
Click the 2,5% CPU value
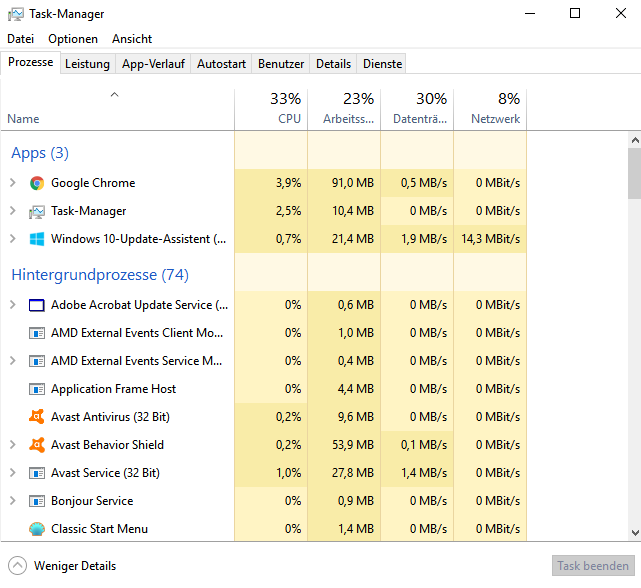tap(288, 211)
